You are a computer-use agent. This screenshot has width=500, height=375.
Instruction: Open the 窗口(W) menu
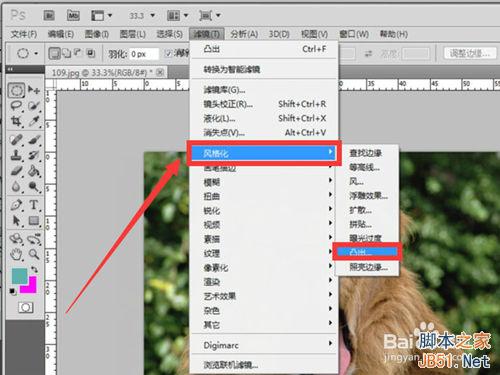coord(354,34)
